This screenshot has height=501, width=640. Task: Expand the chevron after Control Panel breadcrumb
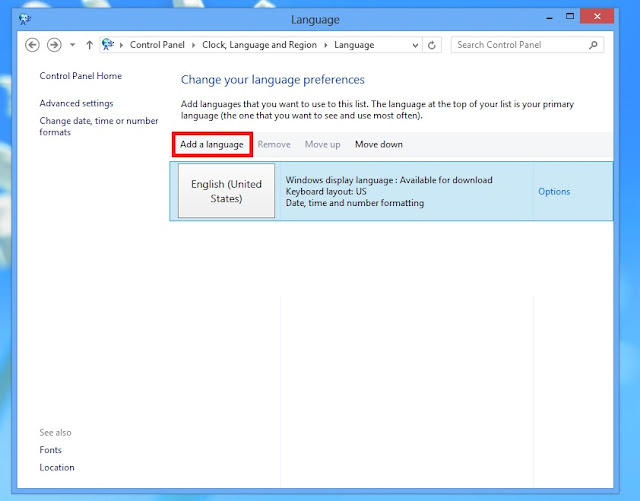click(x=193, y=45)
